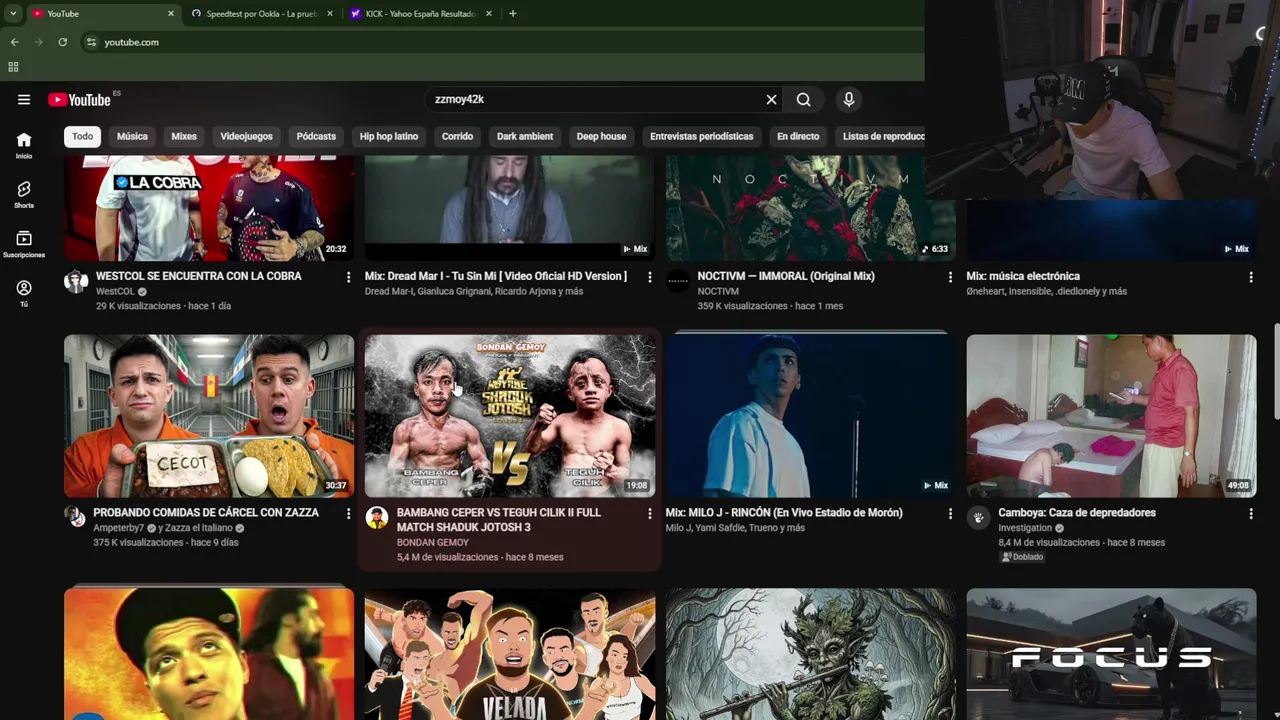Open title WESTCOL SE ENCUENTRA CON LA COBRA
Screen dimensions: 1280x720
pos(198,276)
